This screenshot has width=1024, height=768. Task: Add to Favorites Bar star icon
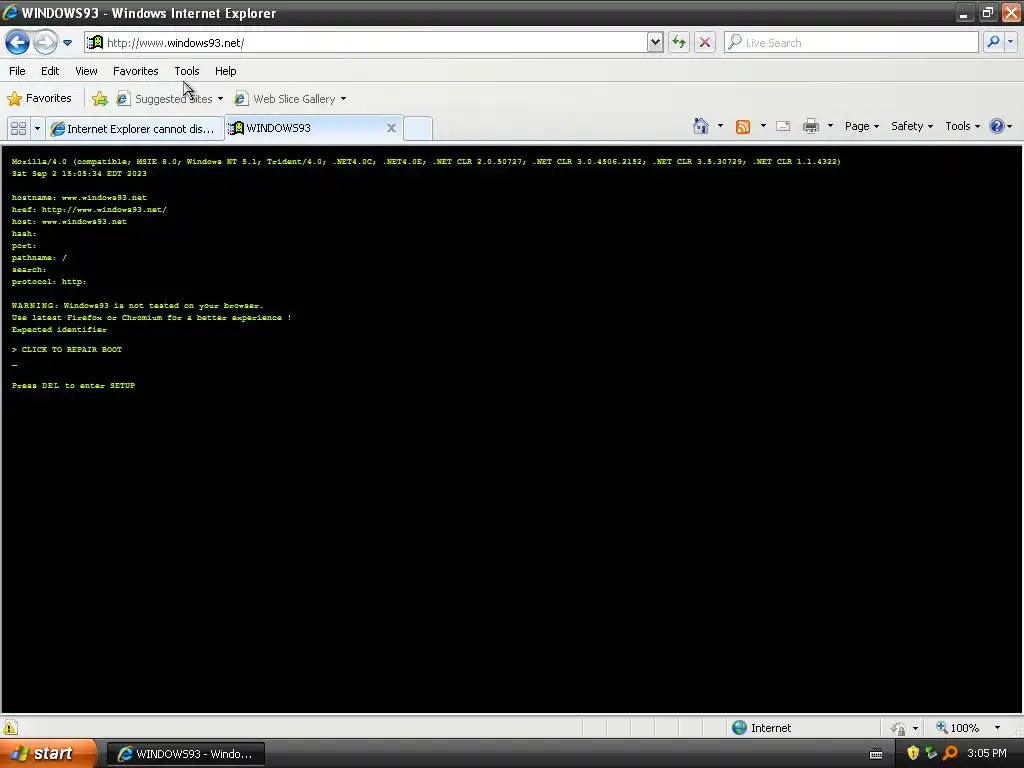(x=100, y=99)
